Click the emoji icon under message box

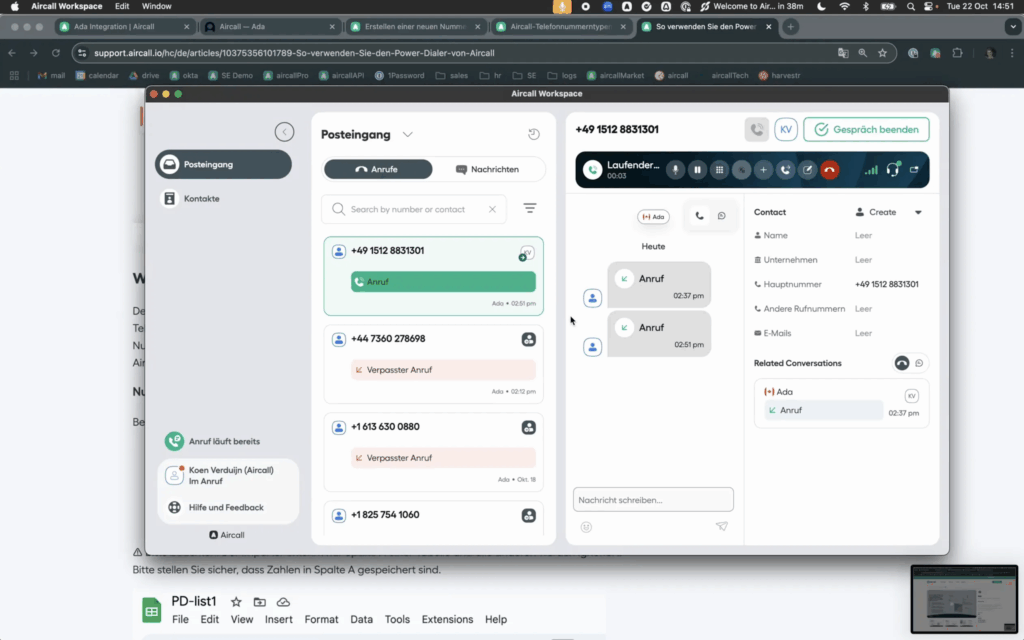[586, 527]
